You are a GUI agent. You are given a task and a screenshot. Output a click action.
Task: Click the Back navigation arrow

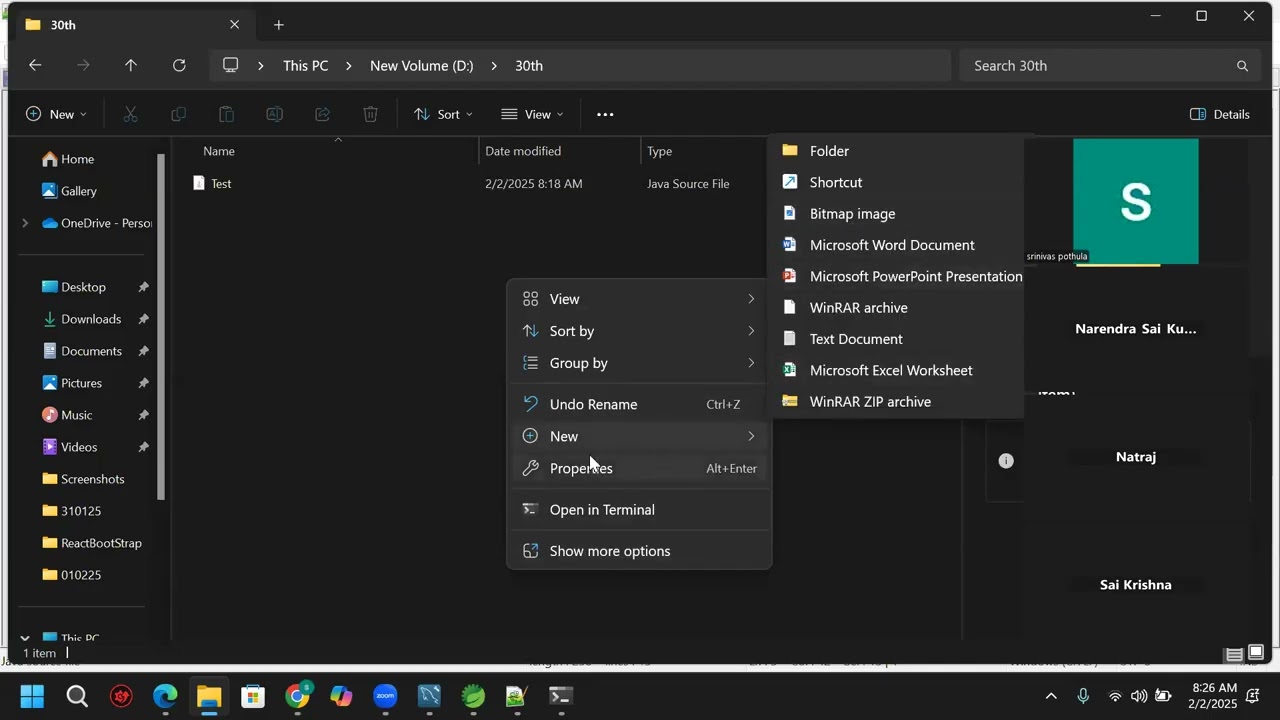click(35, 66)
